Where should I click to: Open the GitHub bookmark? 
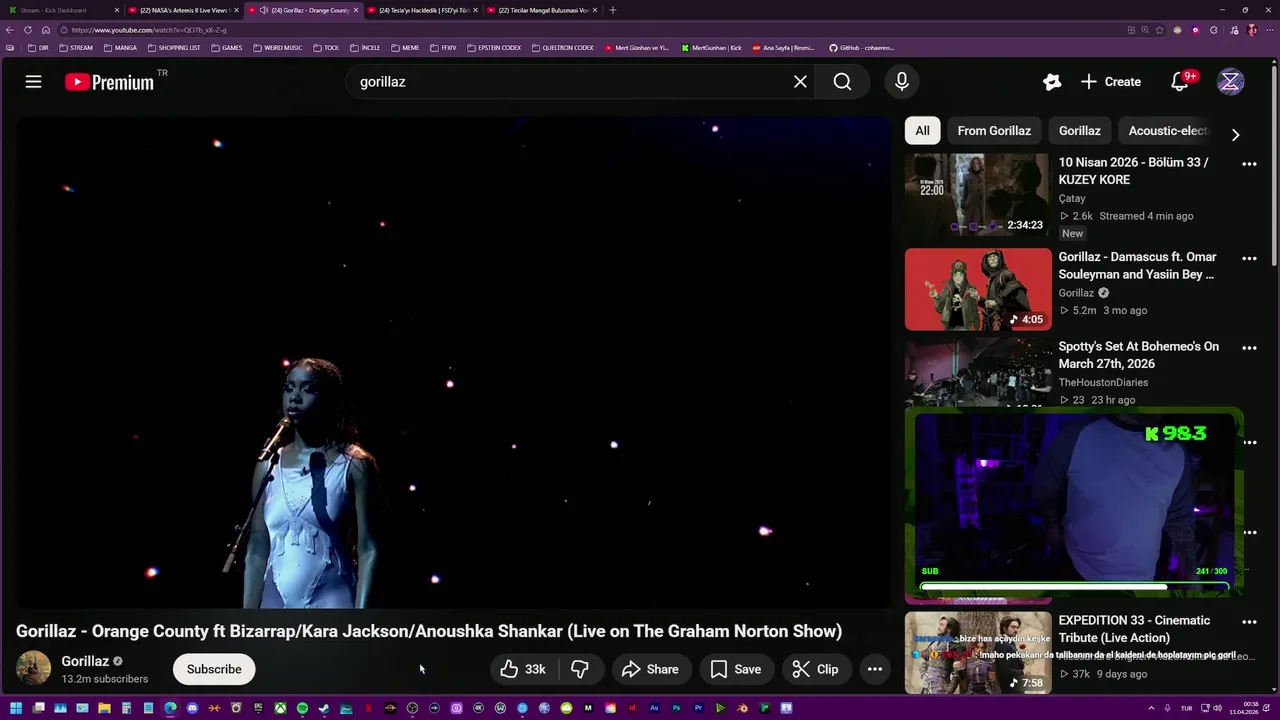[x=861, y=48]
